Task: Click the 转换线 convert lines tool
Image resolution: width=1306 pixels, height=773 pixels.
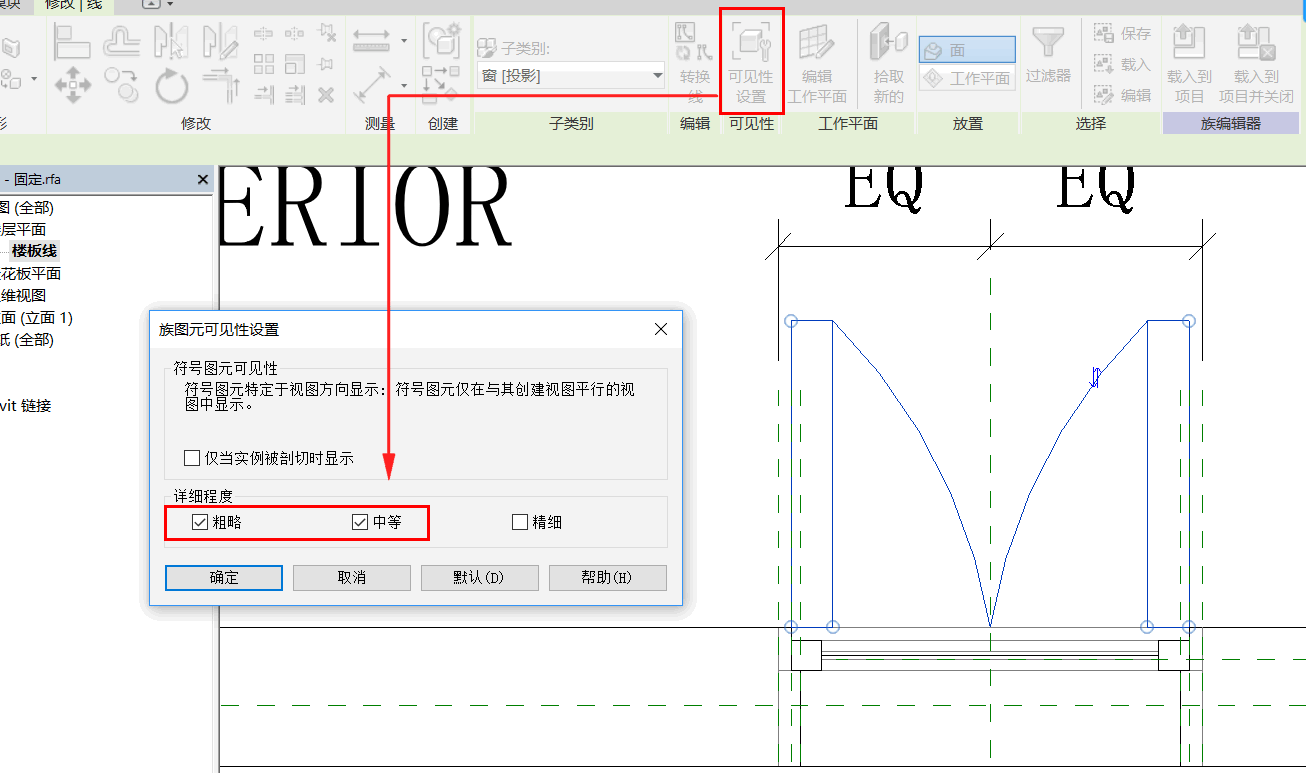Action: [x=694, y=64]
